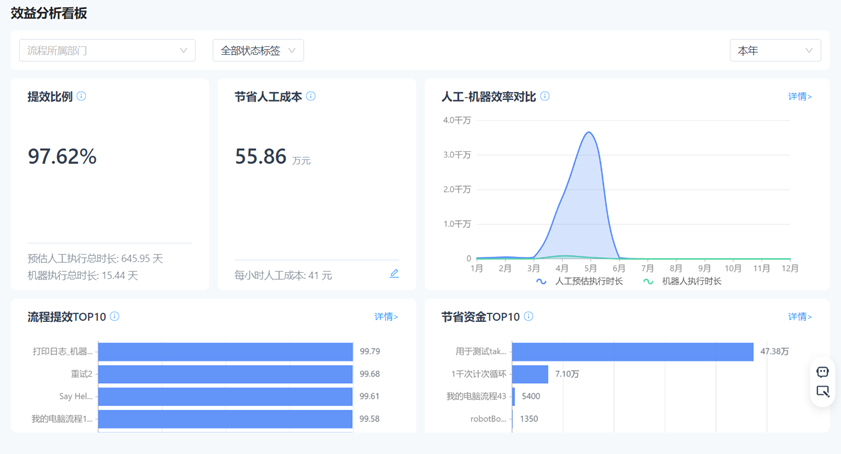Click the feedback search icon below chatbot
The height and width of the screenshot is (454, 841).
(x=822, y=391)
